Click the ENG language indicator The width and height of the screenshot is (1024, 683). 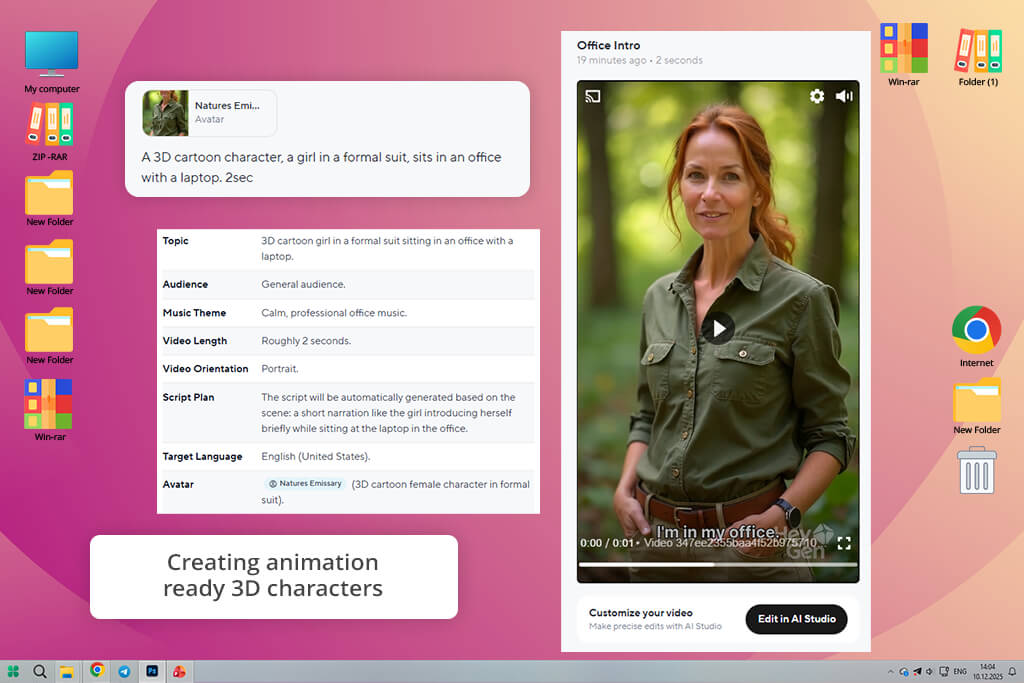(x=959, y=671)
